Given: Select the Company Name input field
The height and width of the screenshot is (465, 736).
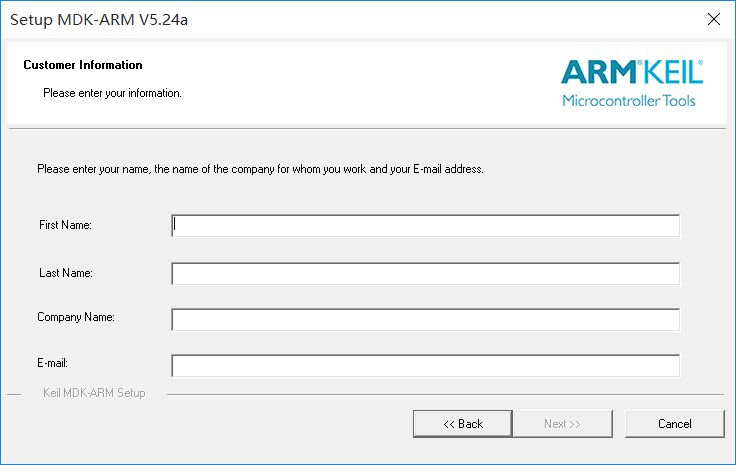Looking at the screenshot, I should pyautogui.click(x=425, y=320).
